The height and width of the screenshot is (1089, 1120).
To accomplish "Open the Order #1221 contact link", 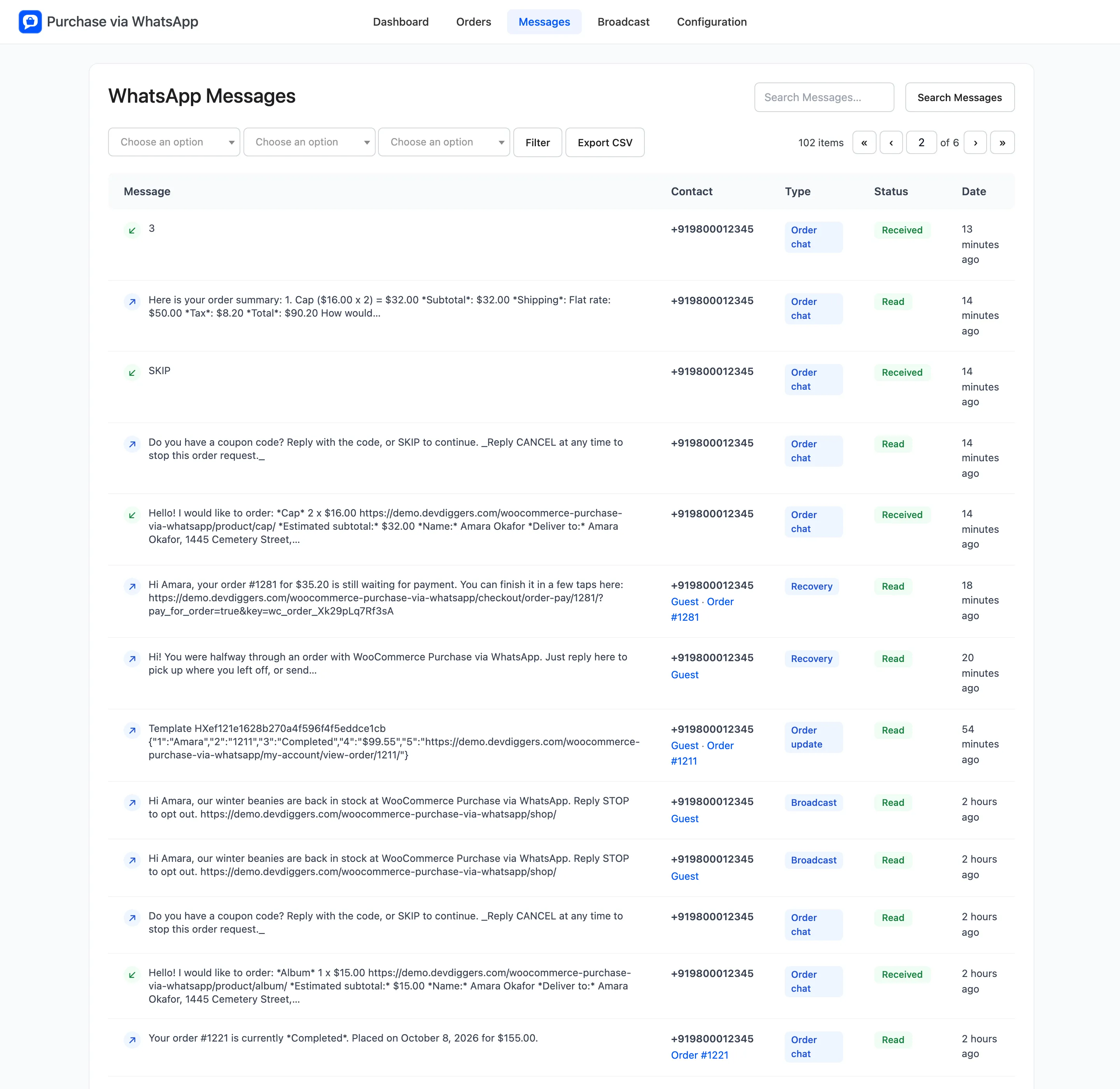I will [x=700, y=1055].
